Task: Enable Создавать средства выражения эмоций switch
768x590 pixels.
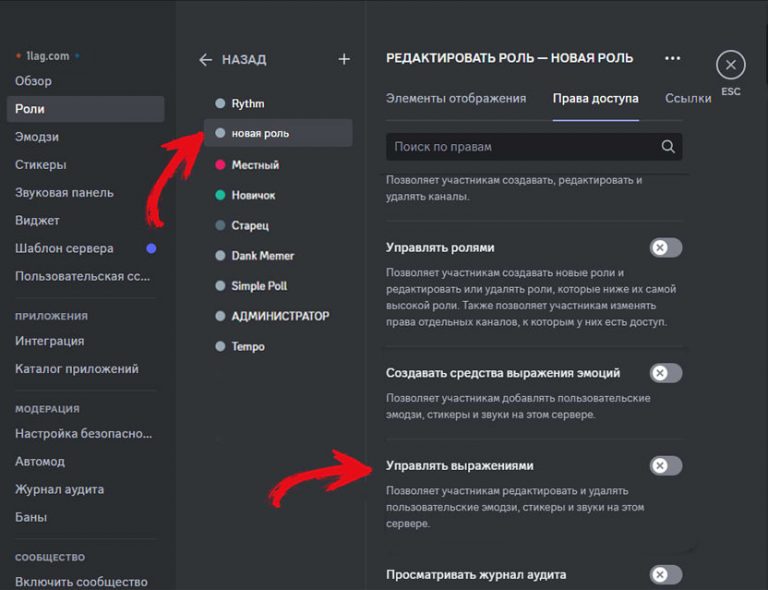Action: (665, 373)
